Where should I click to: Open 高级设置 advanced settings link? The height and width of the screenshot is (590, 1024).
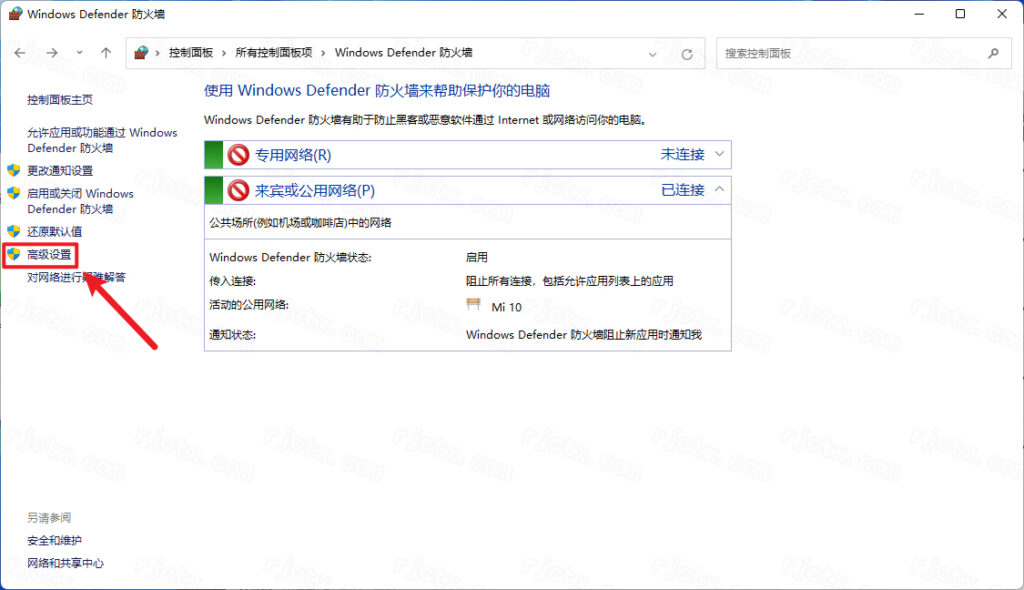pos(49,254)
